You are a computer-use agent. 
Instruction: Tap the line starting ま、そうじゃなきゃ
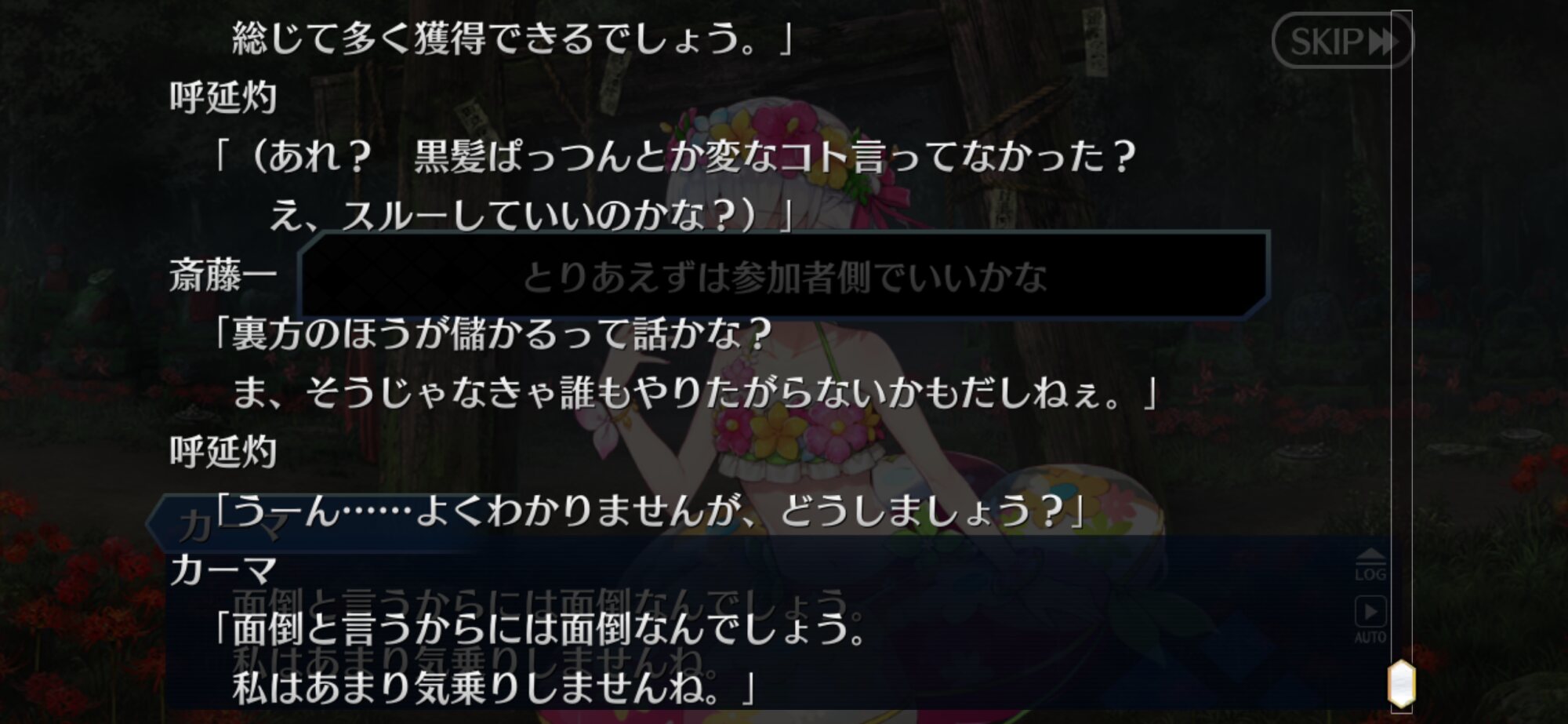[x=695, y=394]
